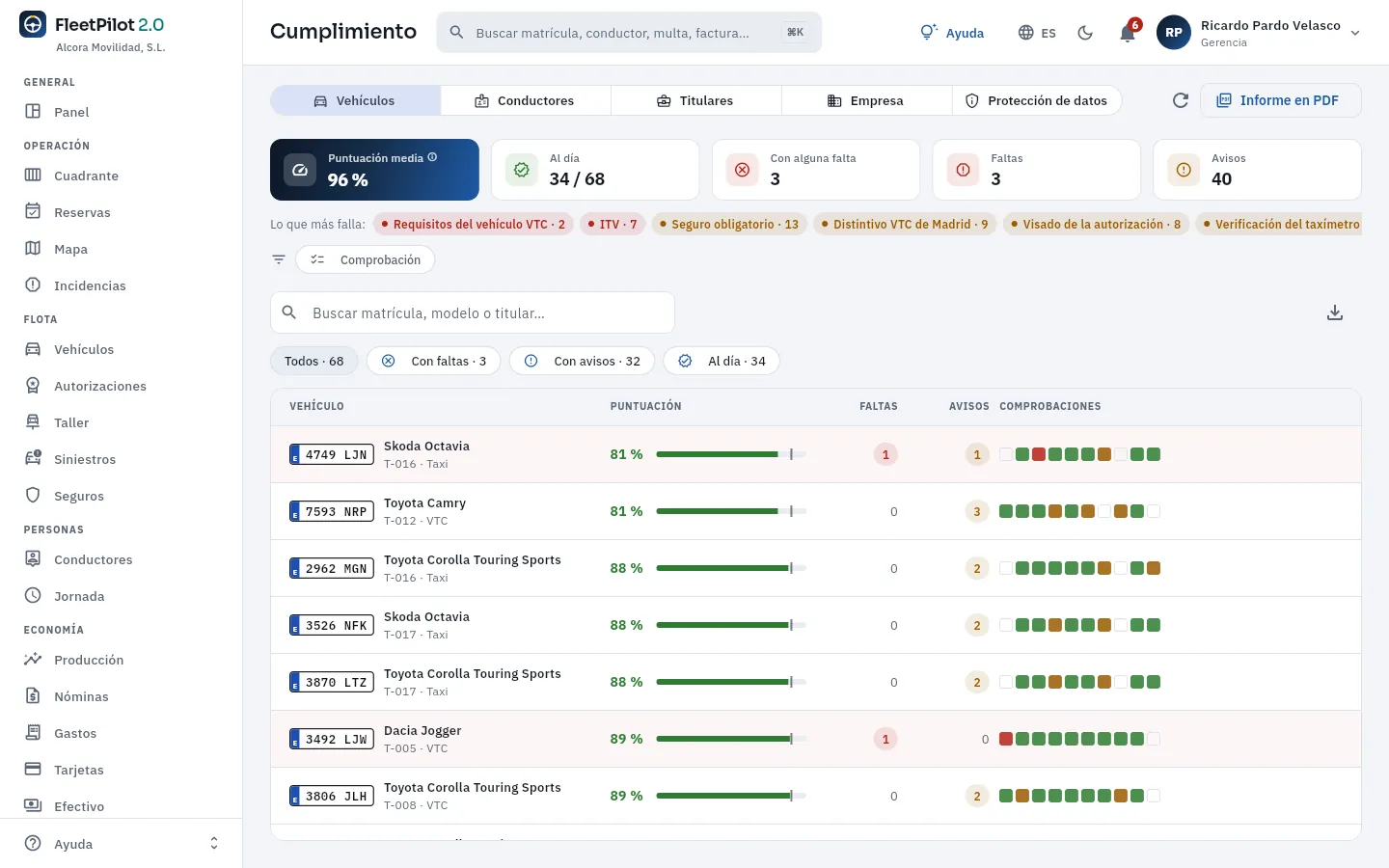Toggle the Comprobación grouping chip
The width and height of the screenshot is (1389, 868).
365,259
